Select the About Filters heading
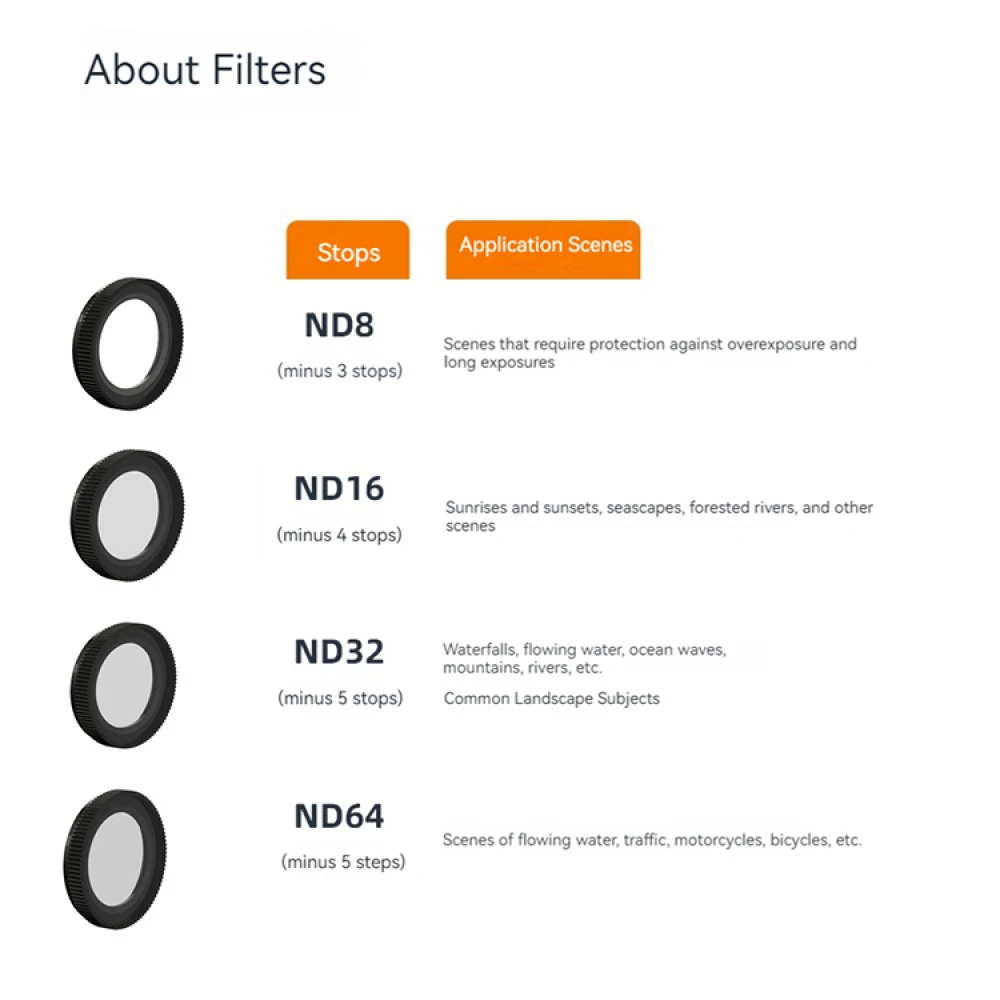 (x=205, y=70)
